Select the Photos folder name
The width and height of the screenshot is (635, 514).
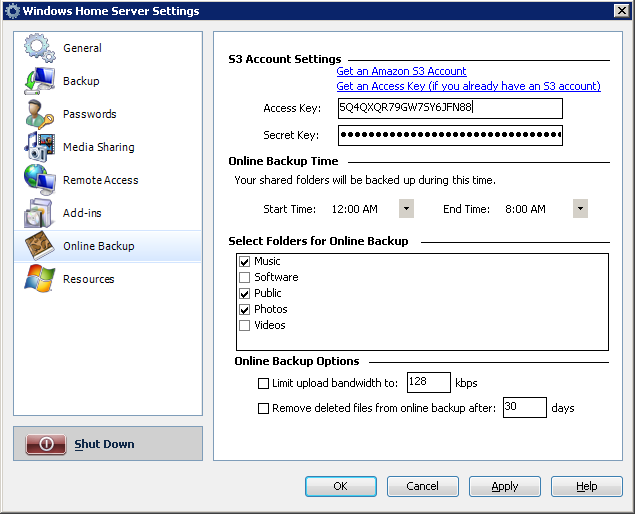click(x=271, y=309)
